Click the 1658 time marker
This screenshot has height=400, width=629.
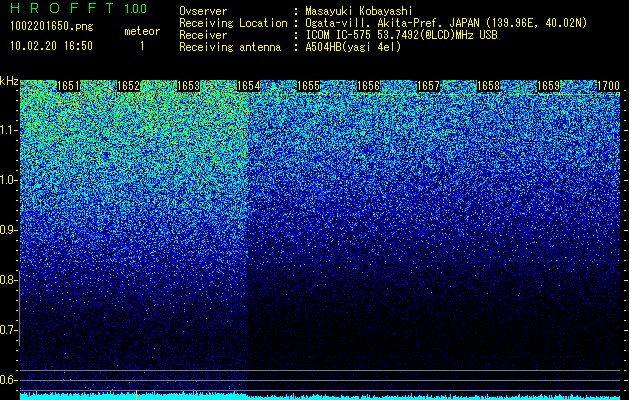pos(489,86)
